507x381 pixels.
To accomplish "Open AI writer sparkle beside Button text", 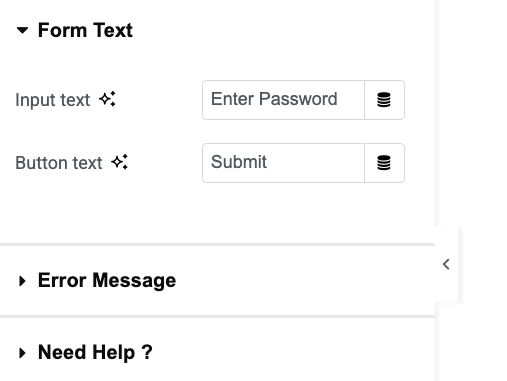I will (120, 162).
